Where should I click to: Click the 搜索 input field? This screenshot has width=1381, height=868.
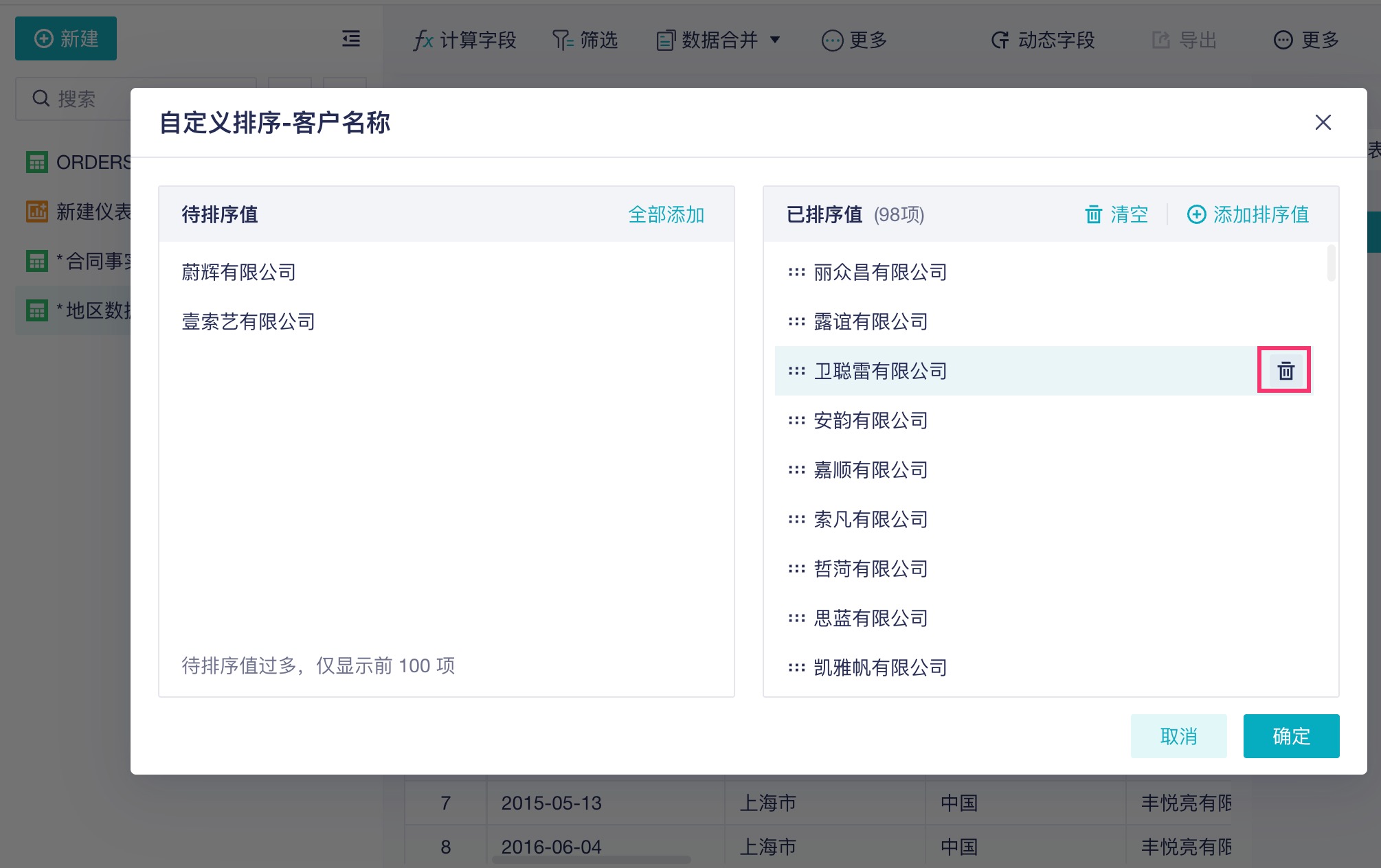(136, 99)
